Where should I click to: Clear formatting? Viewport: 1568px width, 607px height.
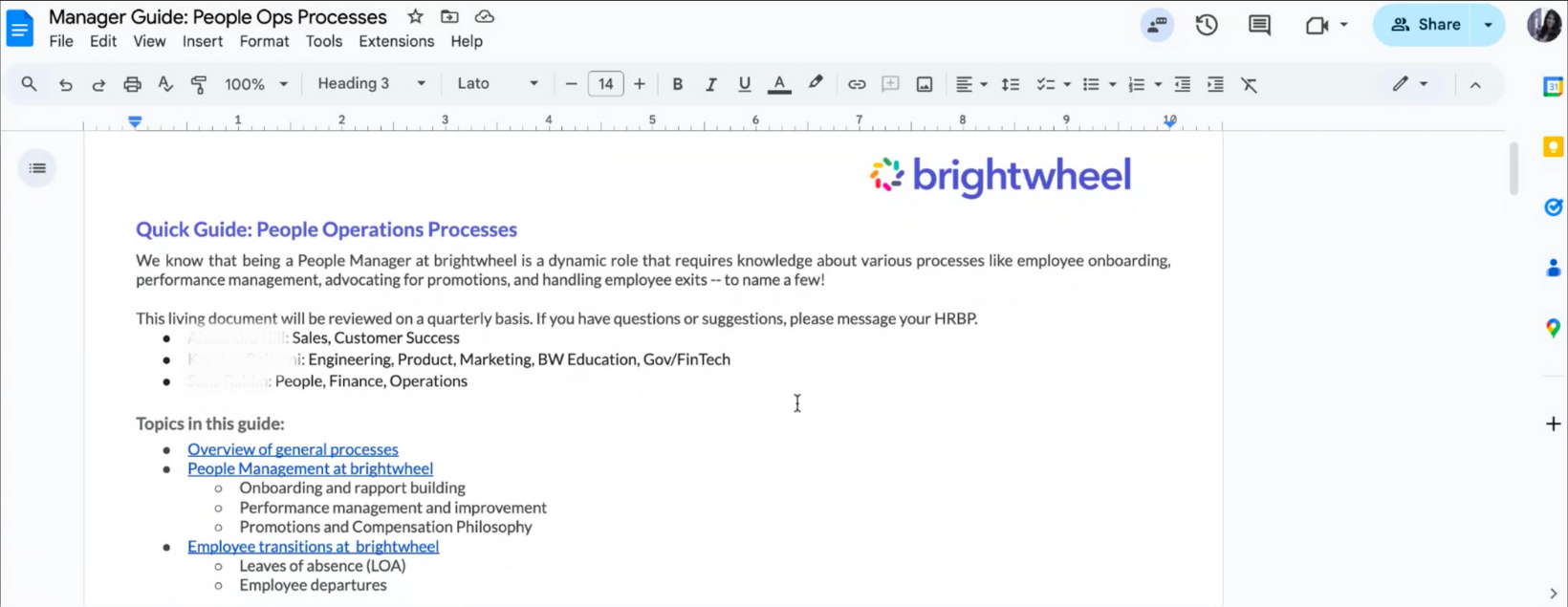coord(1249,84)
